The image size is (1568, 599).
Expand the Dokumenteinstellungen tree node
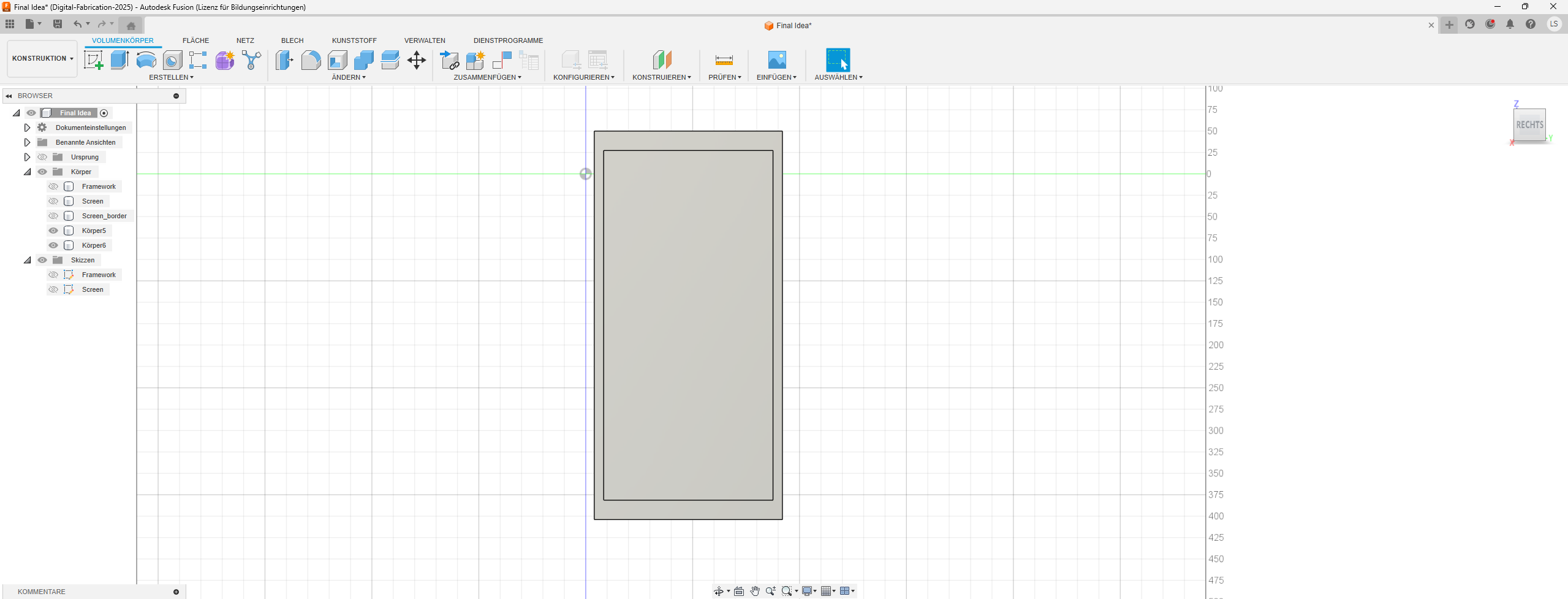tap(27, 128)
